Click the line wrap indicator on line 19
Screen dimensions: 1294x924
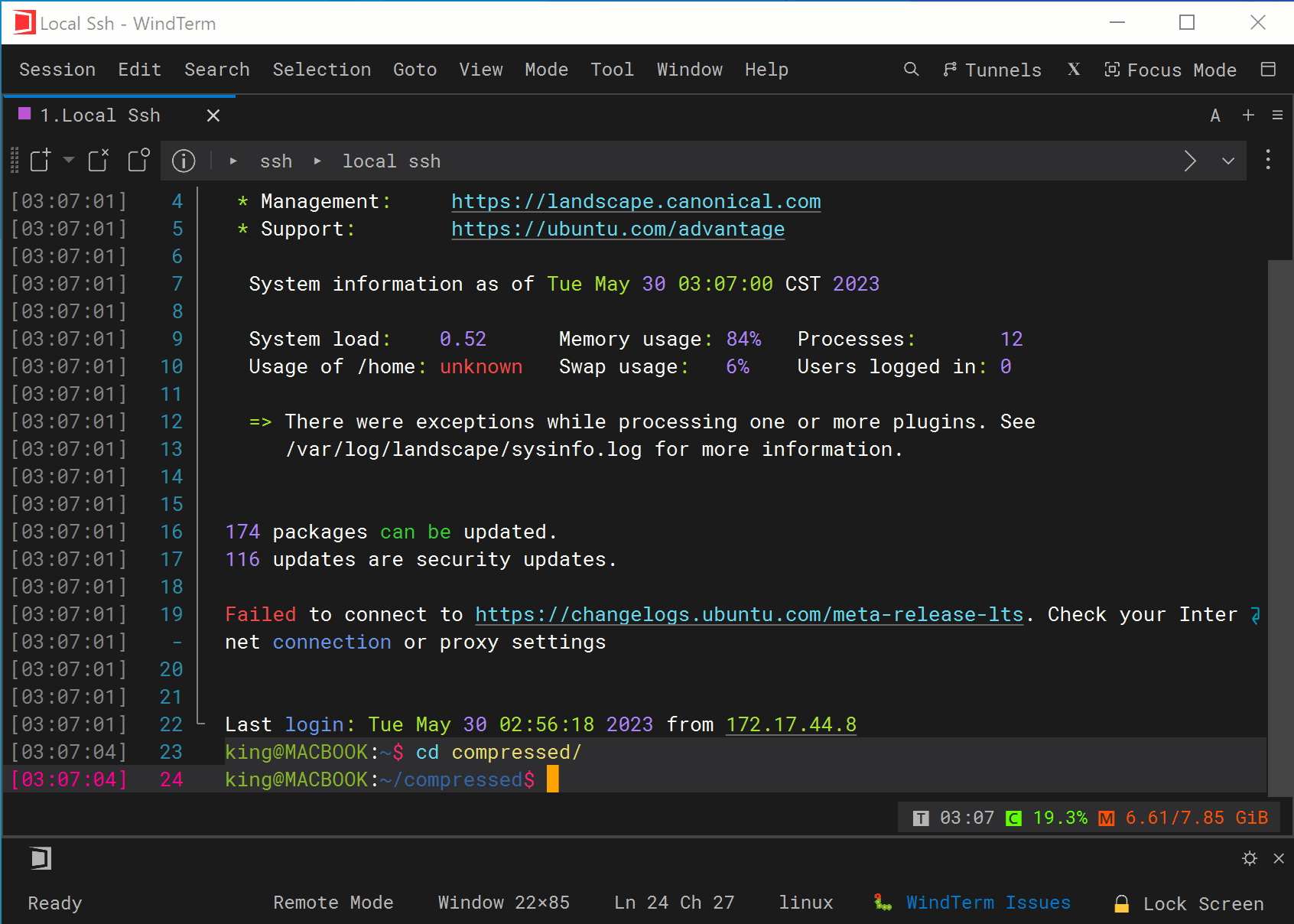pyautogui.click(x=1255, y=615)
